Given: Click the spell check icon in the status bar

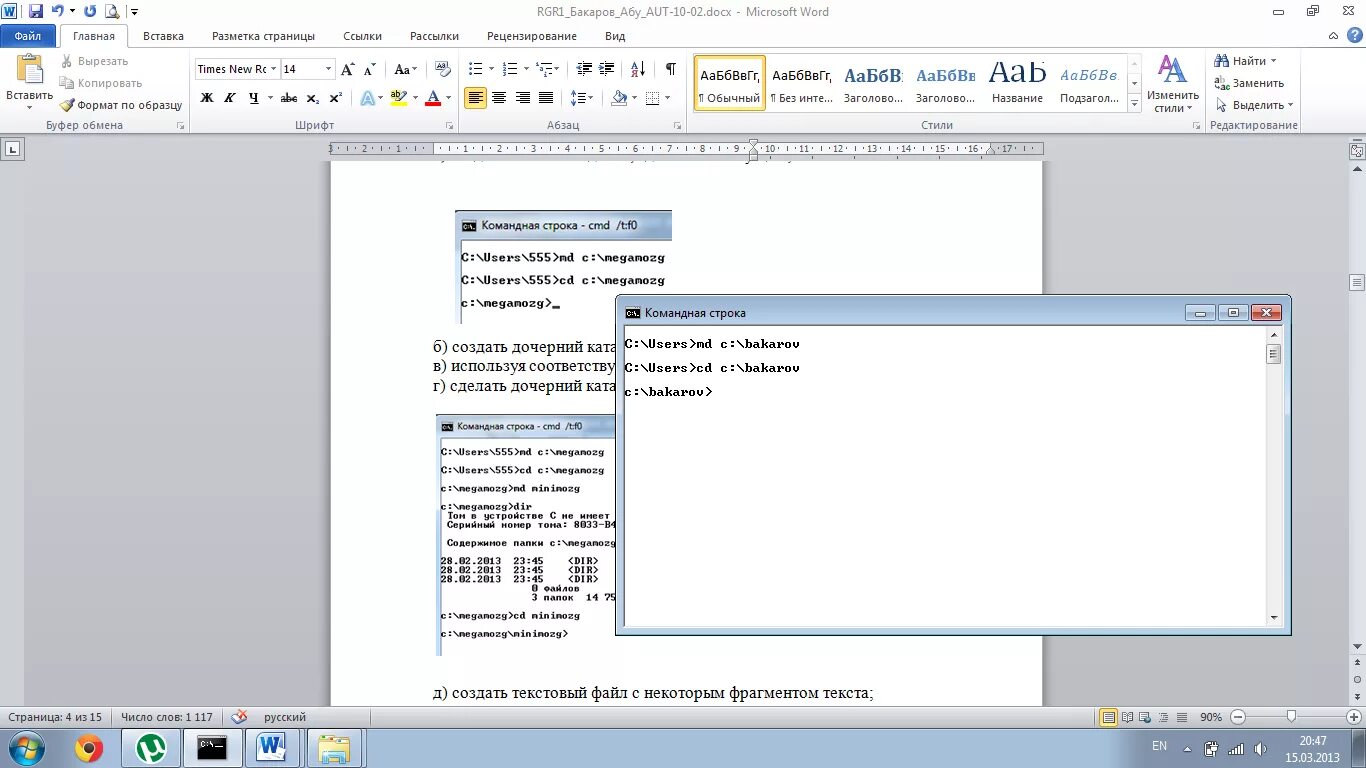Looking at the screenshot, I should [x=239, y=717].
